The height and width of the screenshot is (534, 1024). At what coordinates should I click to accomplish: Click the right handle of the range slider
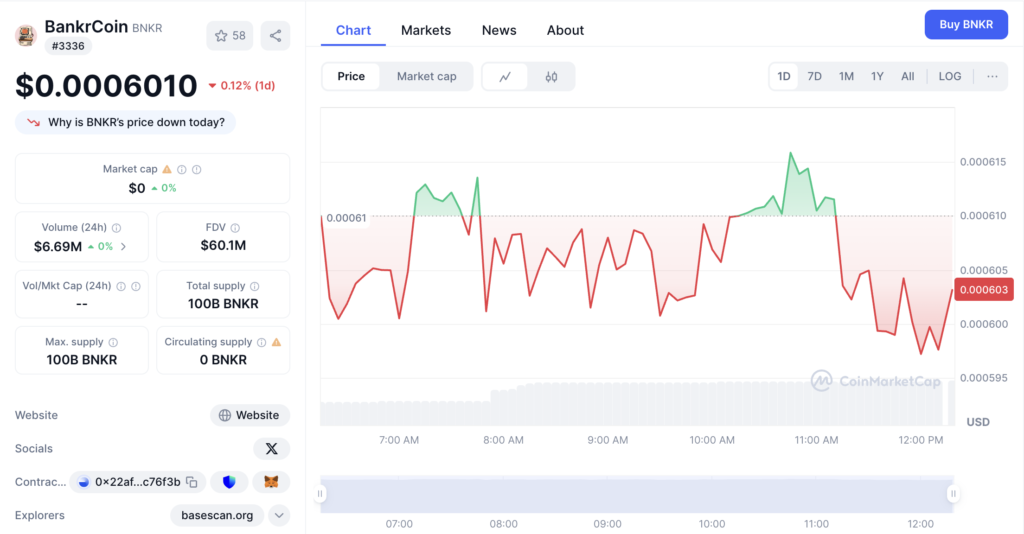coord(953,494)
